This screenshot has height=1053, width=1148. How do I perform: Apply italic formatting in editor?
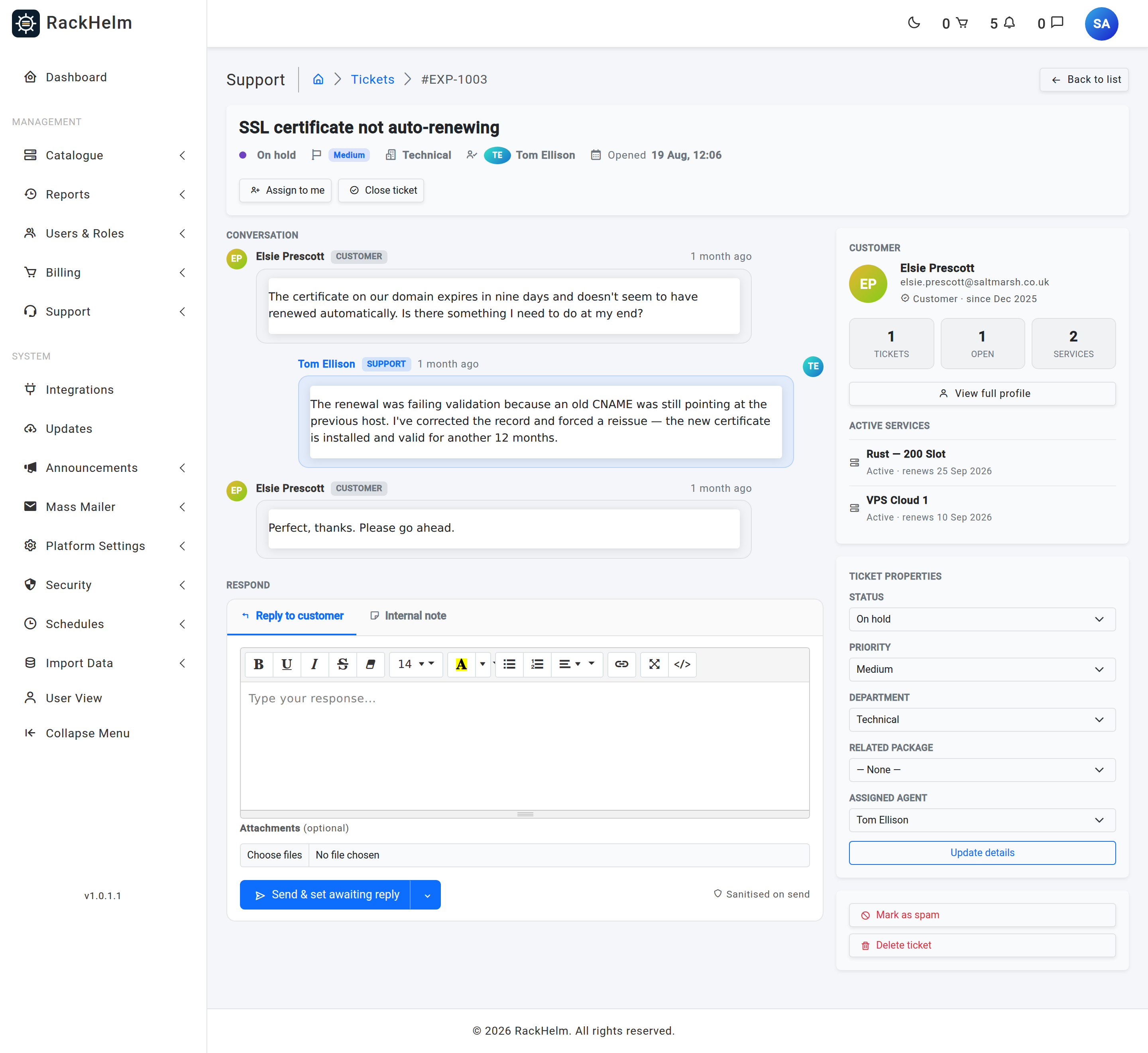[314, 664]
